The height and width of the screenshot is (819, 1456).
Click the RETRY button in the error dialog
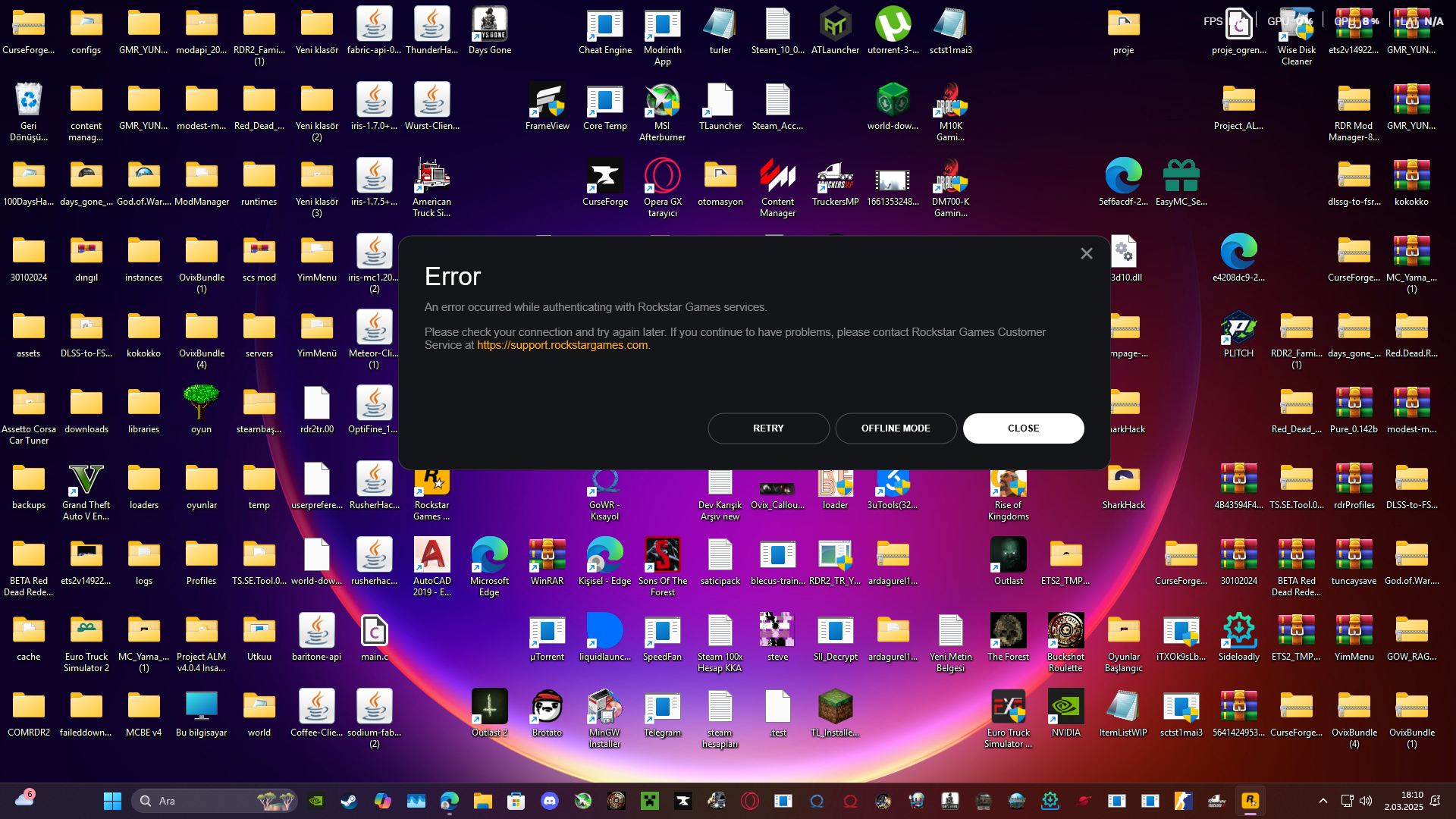(x=768, y=428)
